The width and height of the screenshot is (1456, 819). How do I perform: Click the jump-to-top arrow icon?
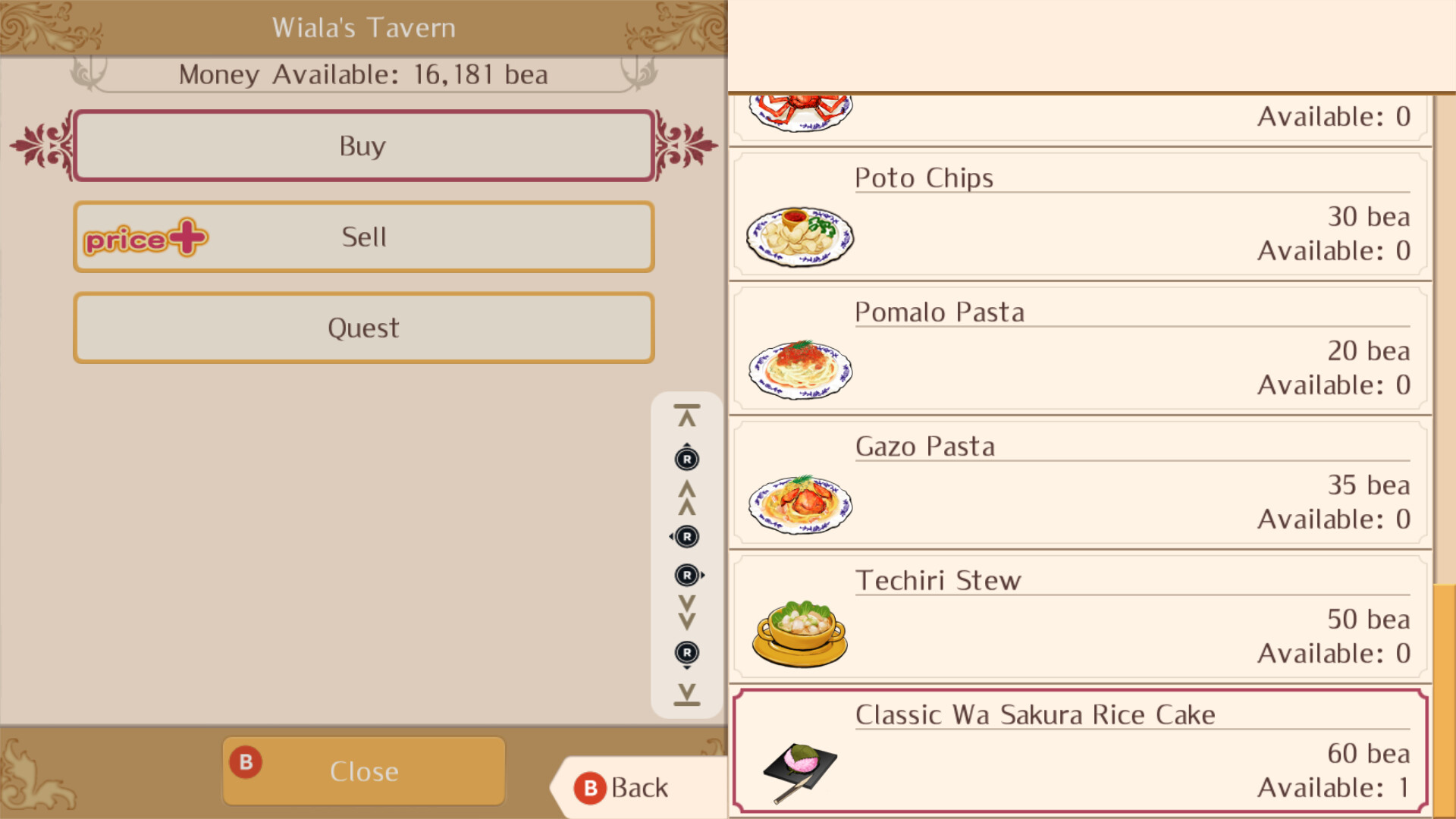(687, 416)
